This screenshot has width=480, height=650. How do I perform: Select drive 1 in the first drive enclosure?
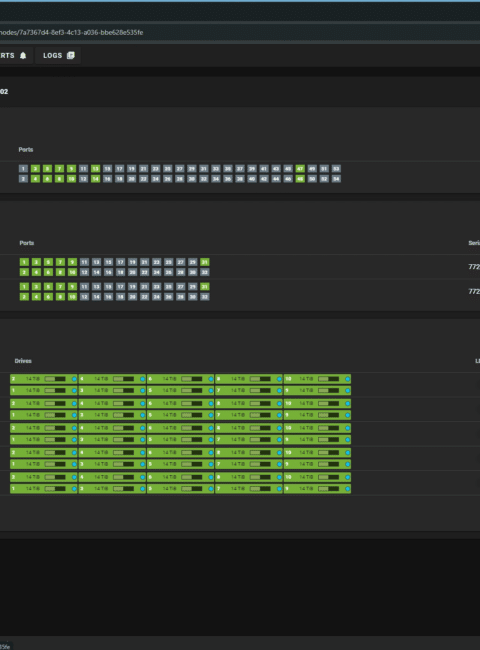[44, 390]
